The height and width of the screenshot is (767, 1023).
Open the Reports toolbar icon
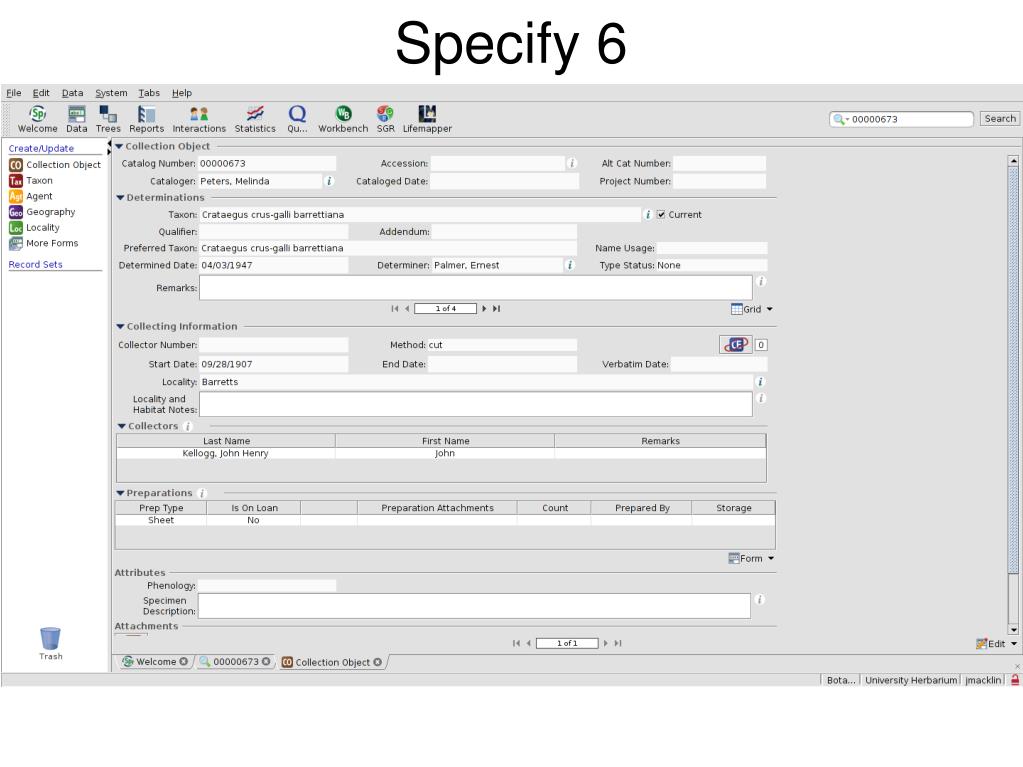coord(146,119)
